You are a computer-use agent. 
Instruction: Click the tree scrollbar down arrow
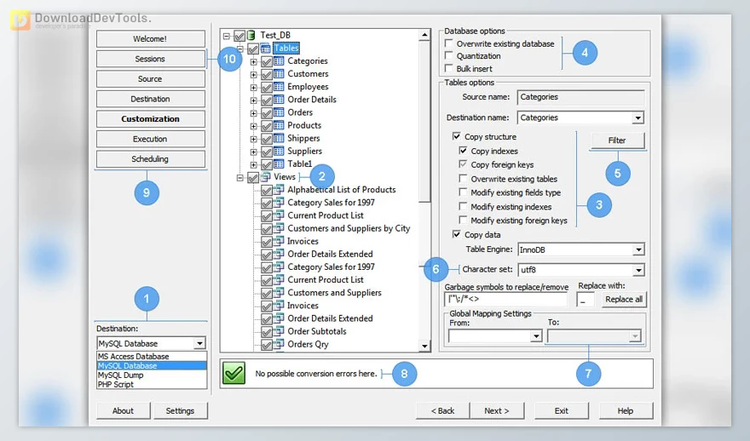pos(424,345)
